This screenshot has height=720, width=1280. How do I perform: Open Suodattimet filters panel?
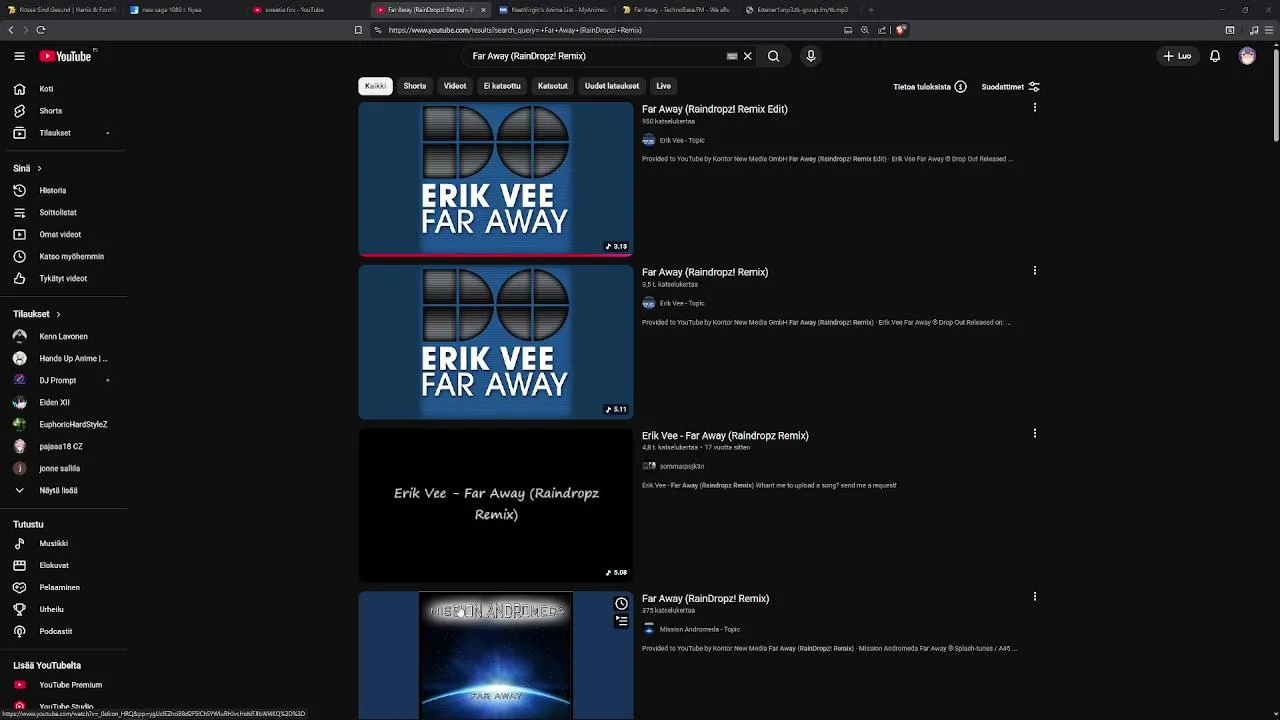coord(1011,87)
